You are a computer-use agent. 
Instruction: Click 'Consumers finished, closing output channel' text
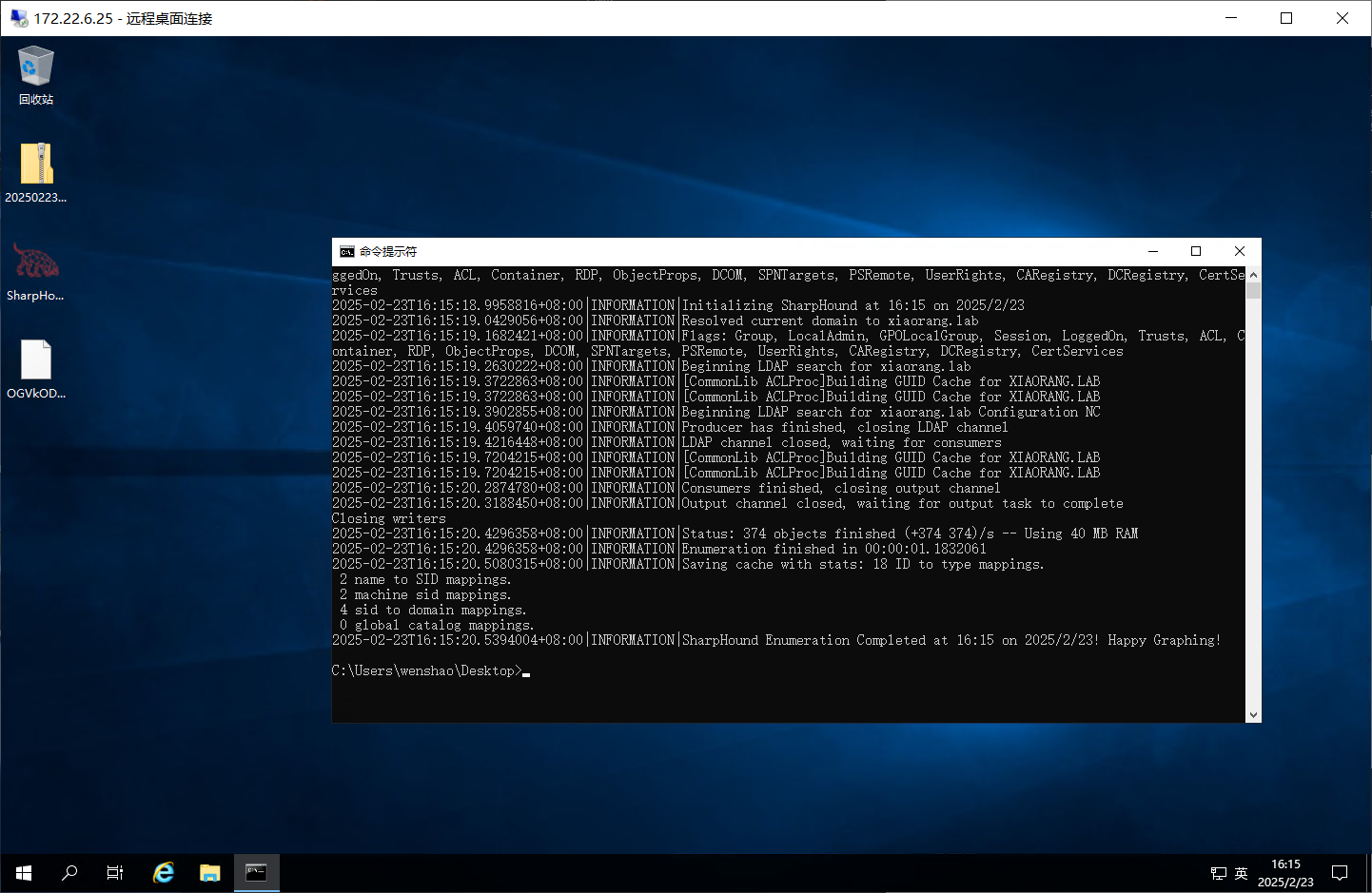coord(841,488)
